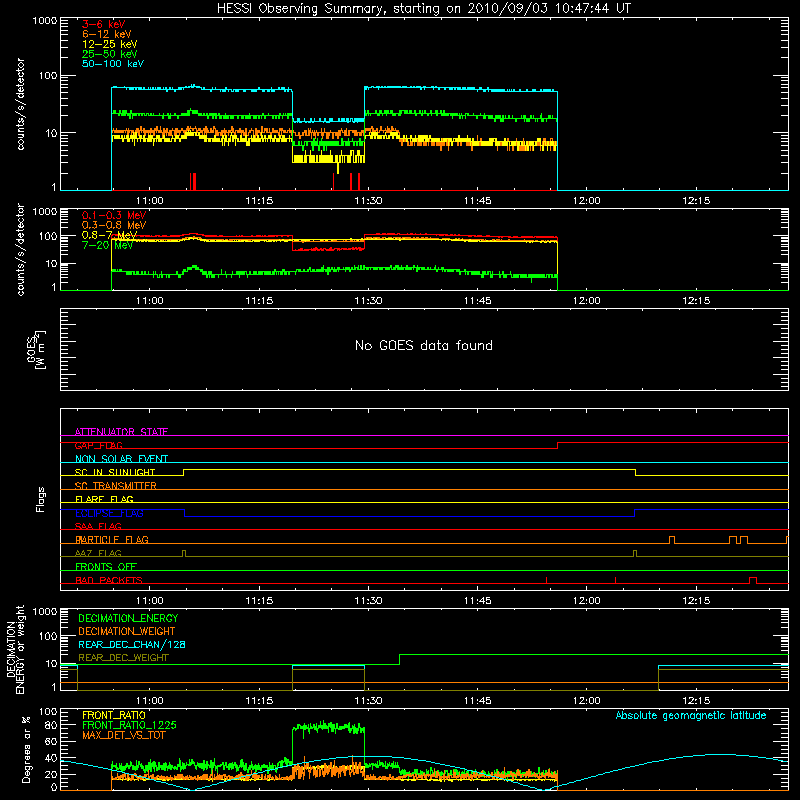Click the REAR_DEC_WEIGHT legend entry
Viewport: 800px width, 800px height.
123,658
